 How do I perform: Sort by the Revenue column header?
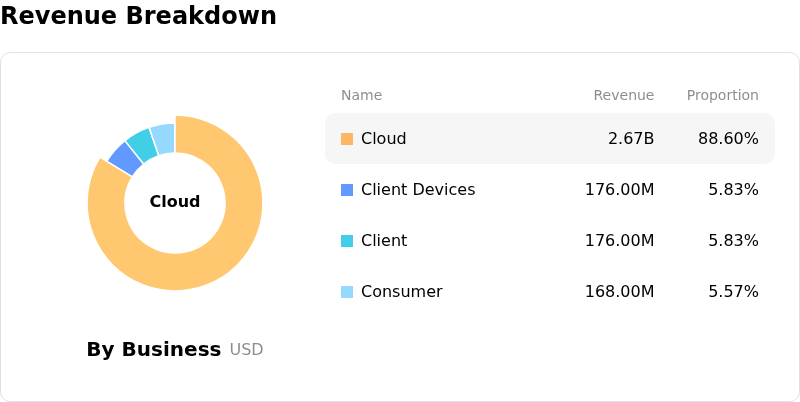point(623,96)
